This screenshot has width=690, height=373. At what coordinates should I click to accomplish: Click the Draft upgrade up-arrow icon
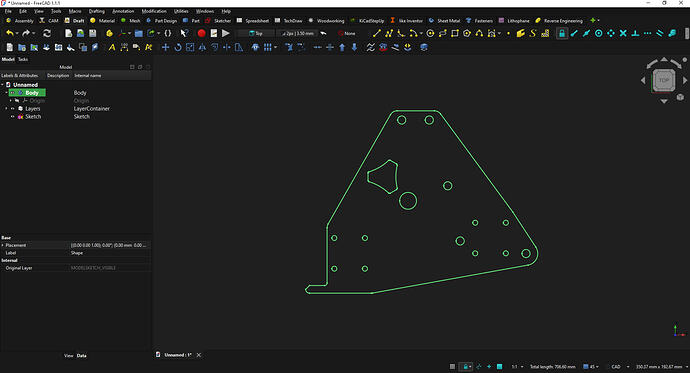coord(342,47)
